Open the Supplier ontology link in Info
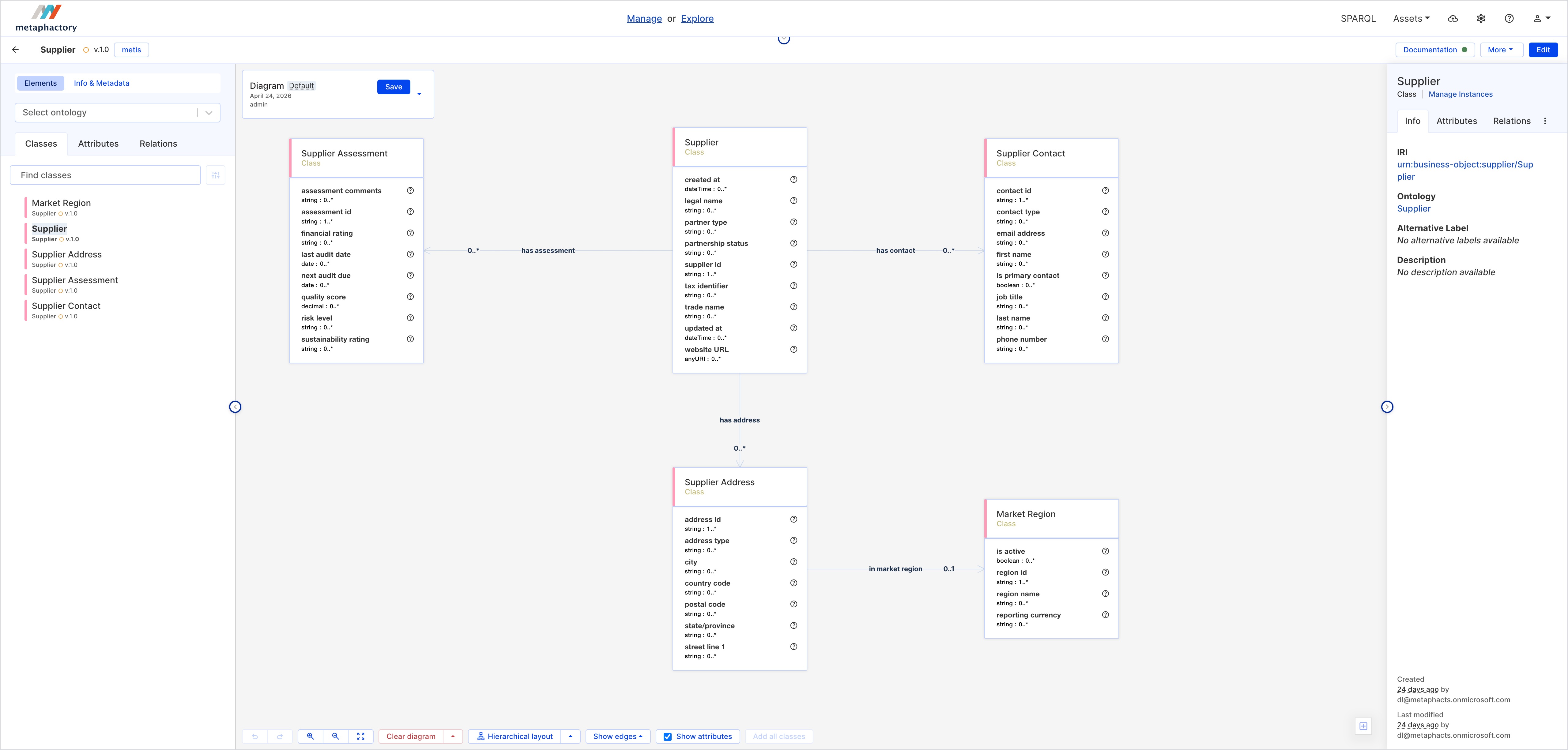This screenshot has height=750, width=1568. click(1413, 209)
